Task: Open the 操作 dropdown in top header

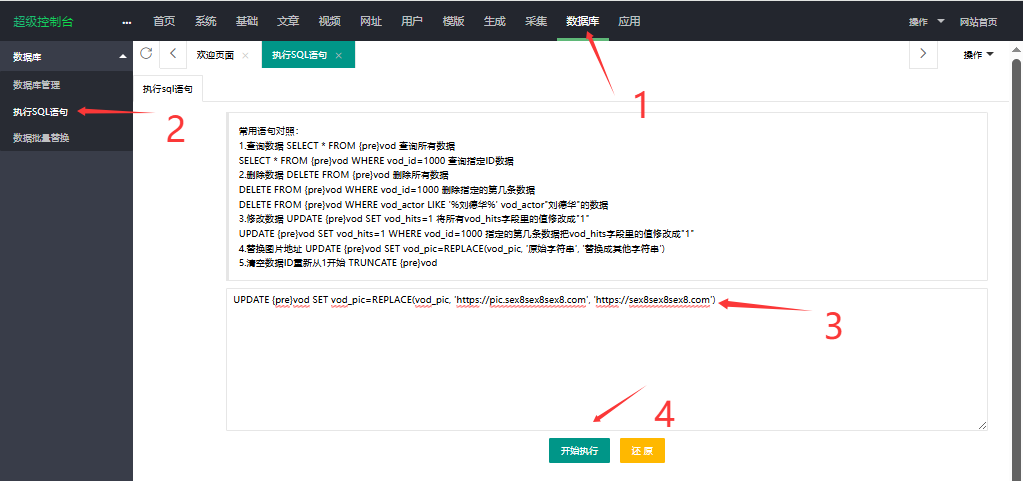Action: tap(926, 22)
